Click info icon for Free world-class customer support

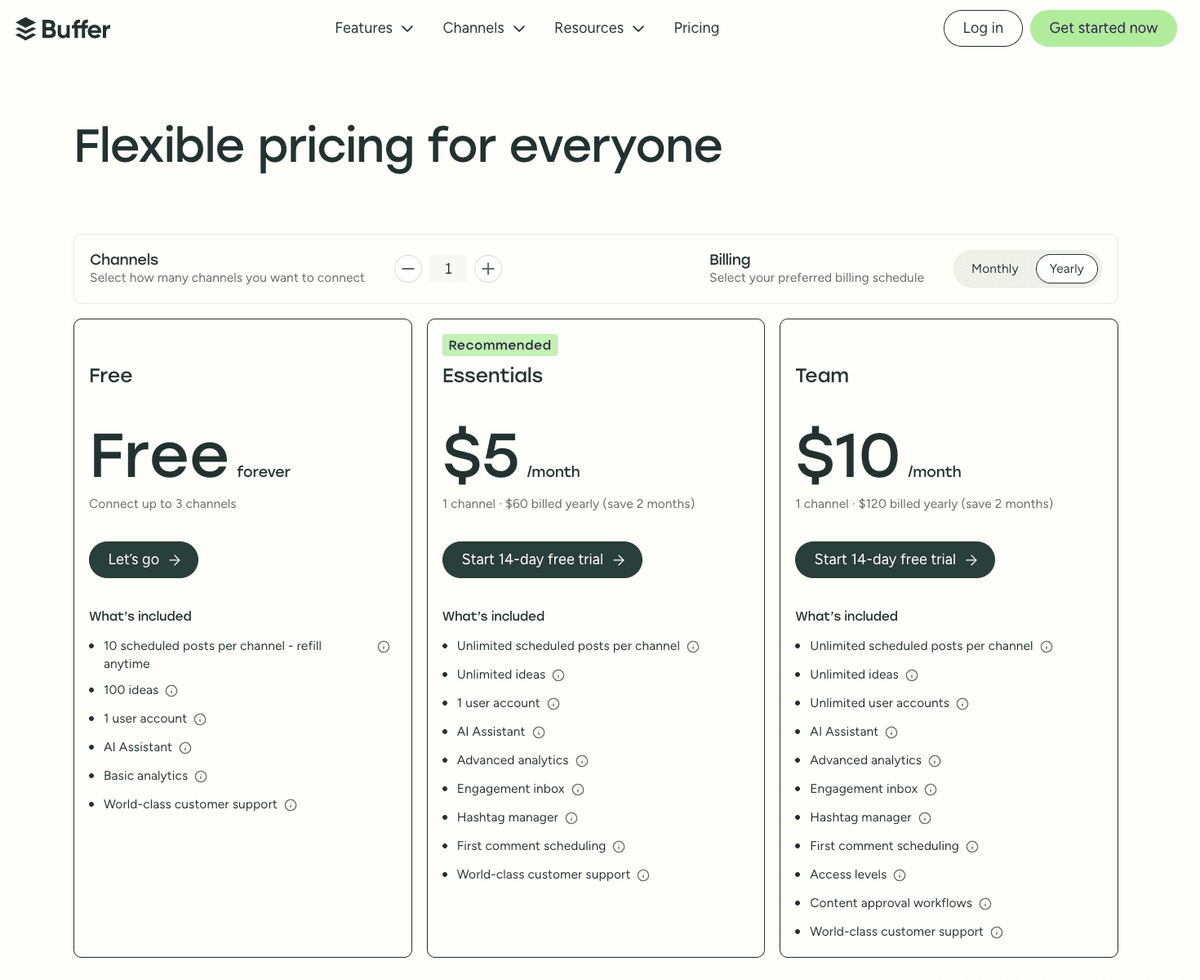(x=290, y=804)
